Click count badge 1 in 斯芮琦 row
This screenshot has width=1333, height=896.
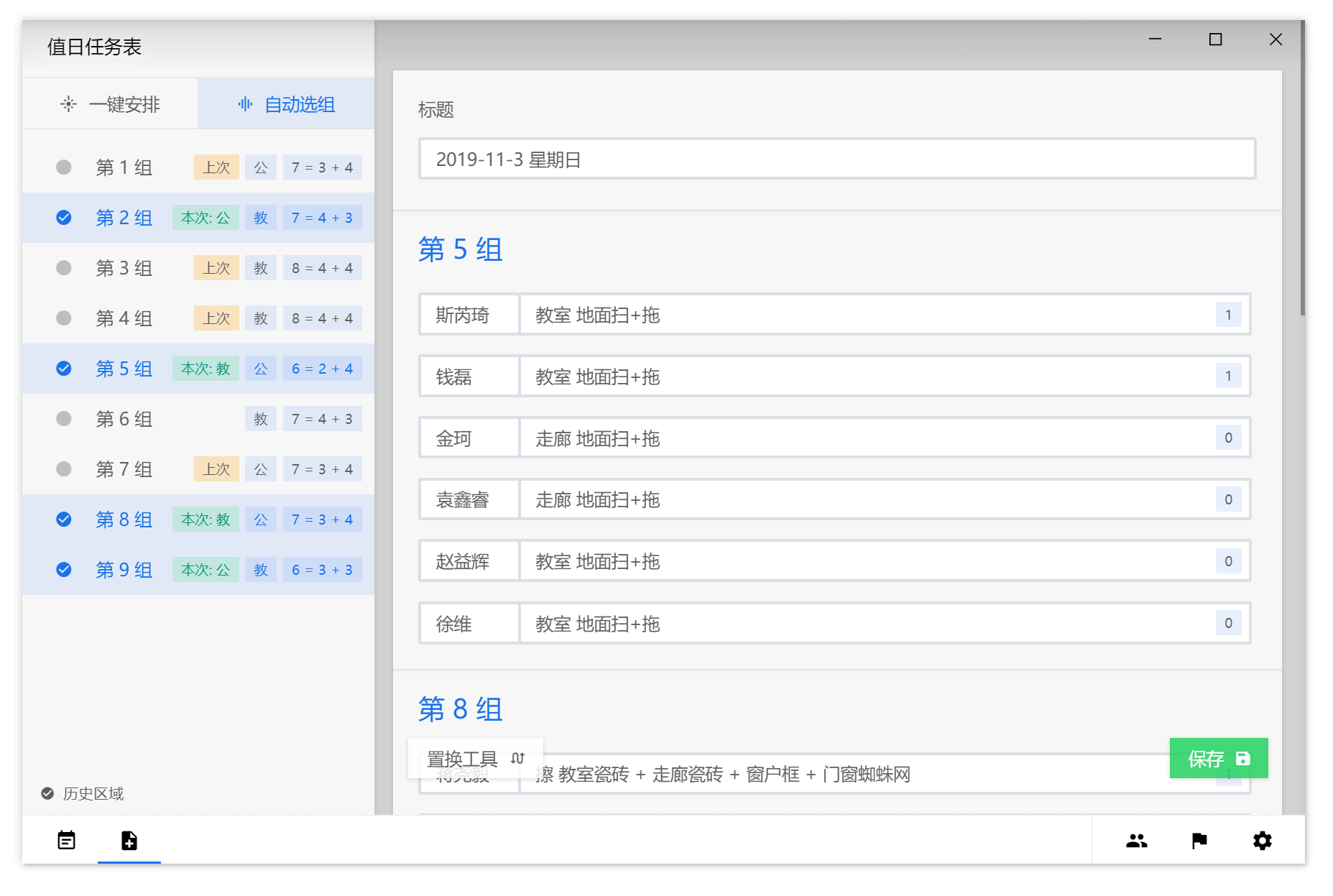pos(1229,315)
